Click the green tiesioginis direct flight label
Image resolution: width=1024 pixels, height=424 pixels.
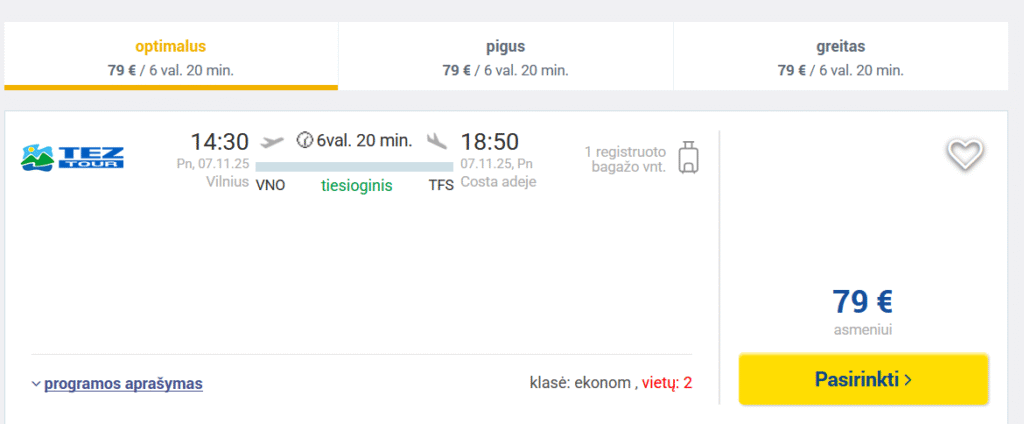[x=356, y=185]
